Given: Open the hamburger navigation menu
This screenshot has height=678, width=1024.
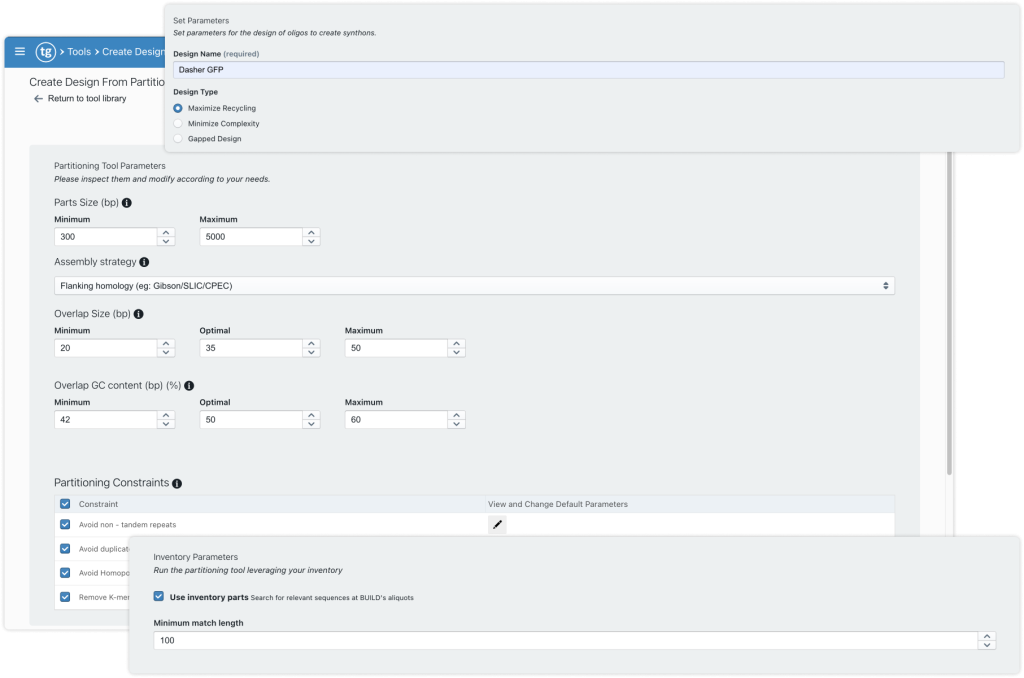Looking at the screenshot, I should click(19, 51).
